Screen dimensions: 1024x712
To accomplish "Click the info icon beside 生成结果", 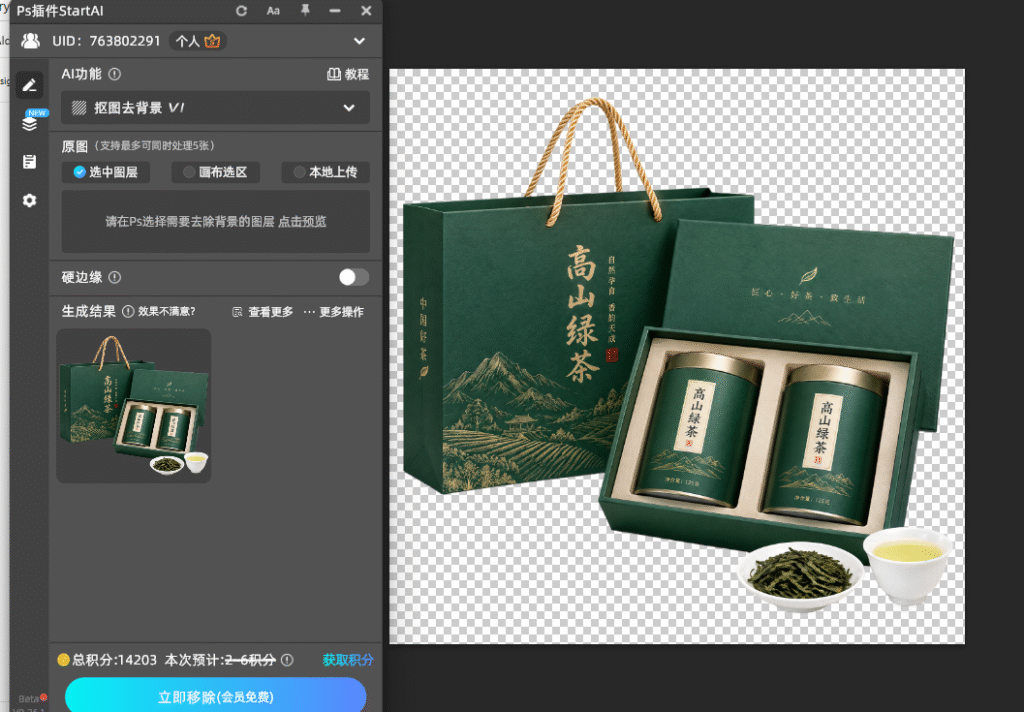I will click(x=128, y=312).
